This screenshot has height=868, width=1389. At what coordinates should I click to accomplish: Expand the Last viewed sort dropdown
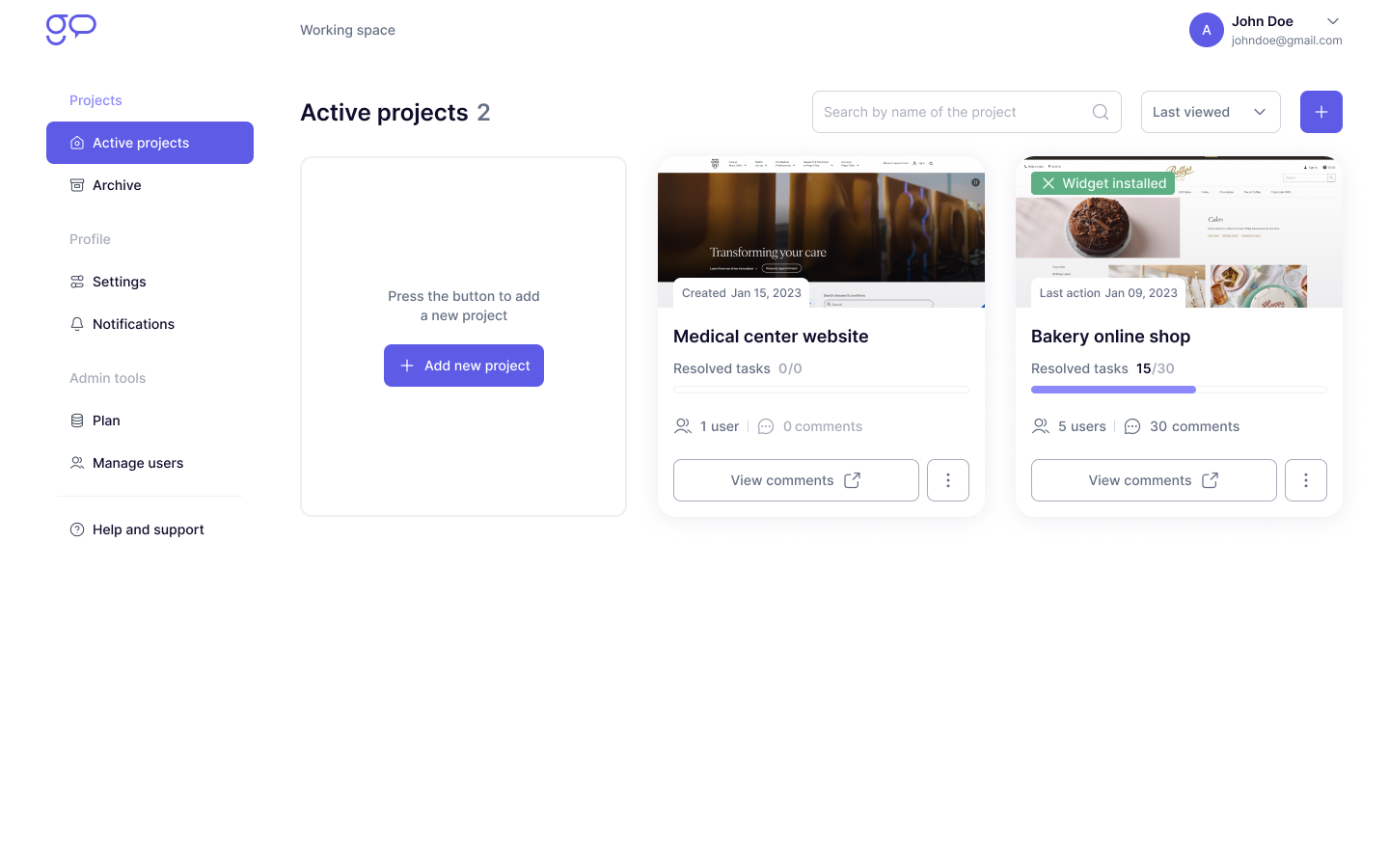pyautogui.click(x=1210, y=112)
